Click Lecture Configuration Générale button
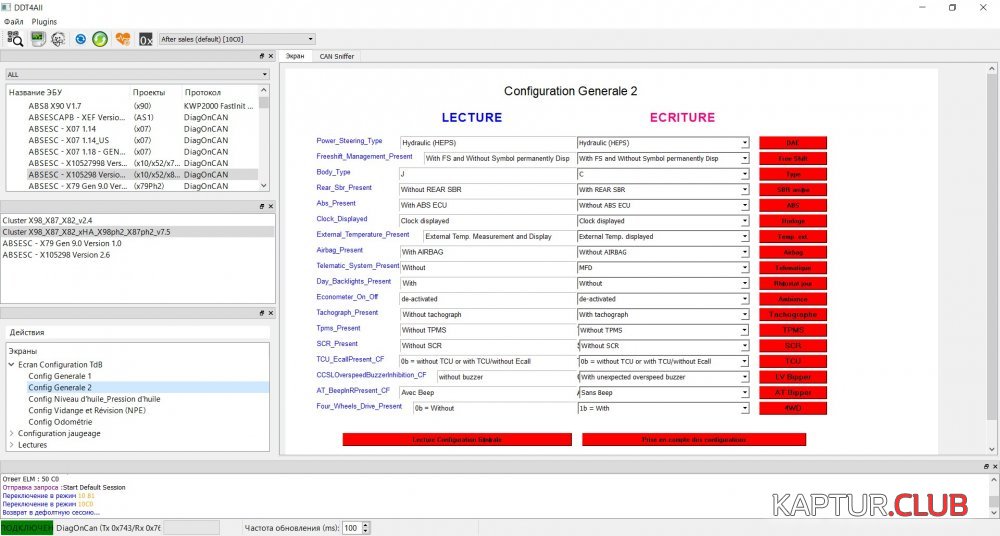Viewport: 1000px width, 536px height. tap(457, 440)
